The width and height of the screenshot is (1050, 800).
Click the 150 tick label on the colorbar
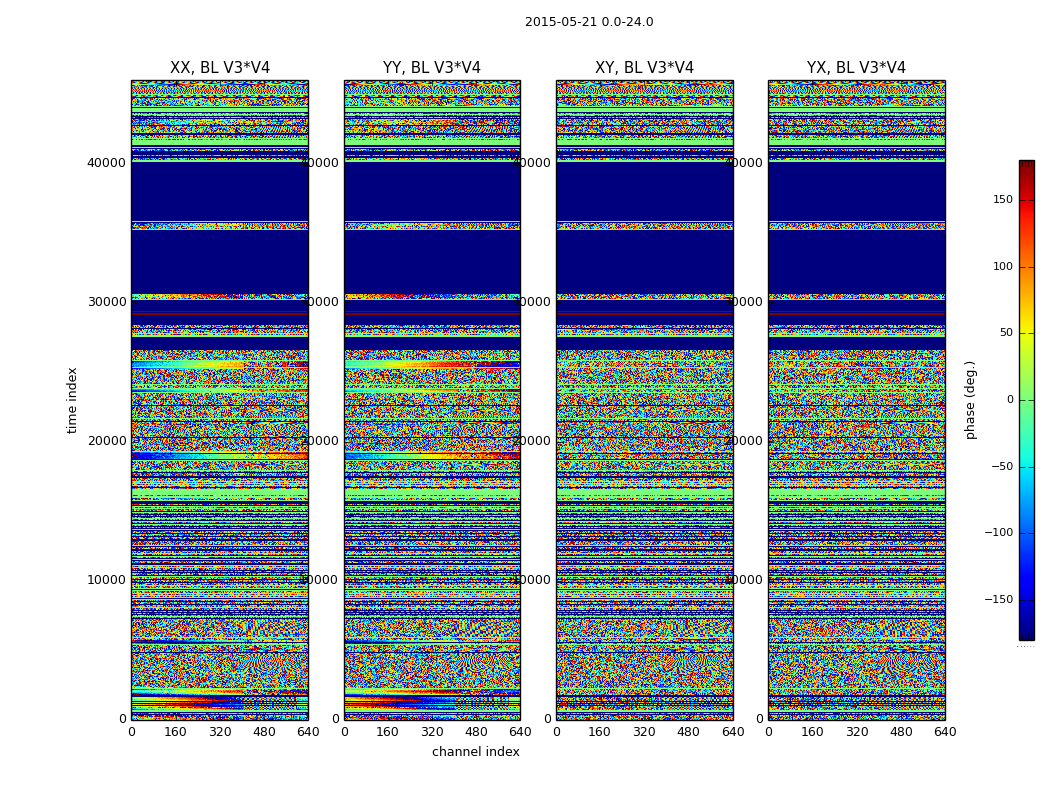pyautogui.click(x=1002, y=200)
